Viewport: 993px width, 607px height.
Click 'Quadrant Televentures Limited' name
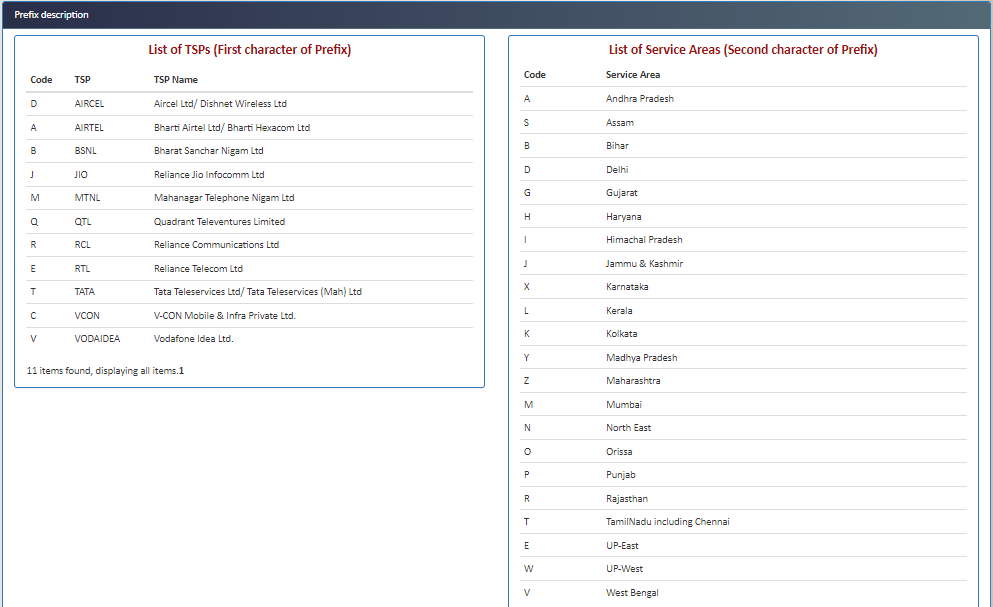point(219,222)
